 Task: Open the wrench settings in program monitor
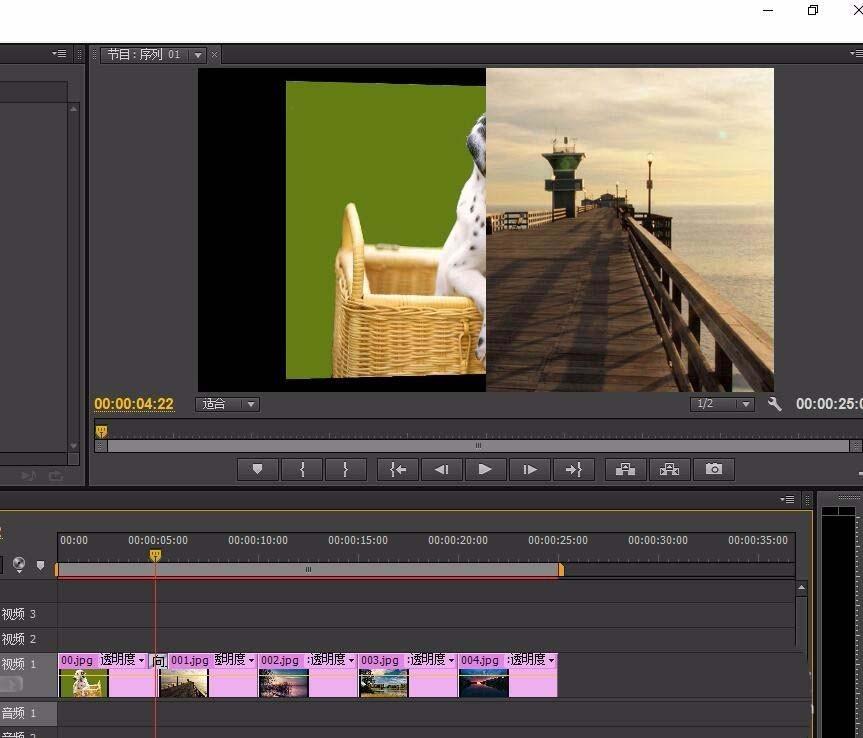tap(774, 404)
